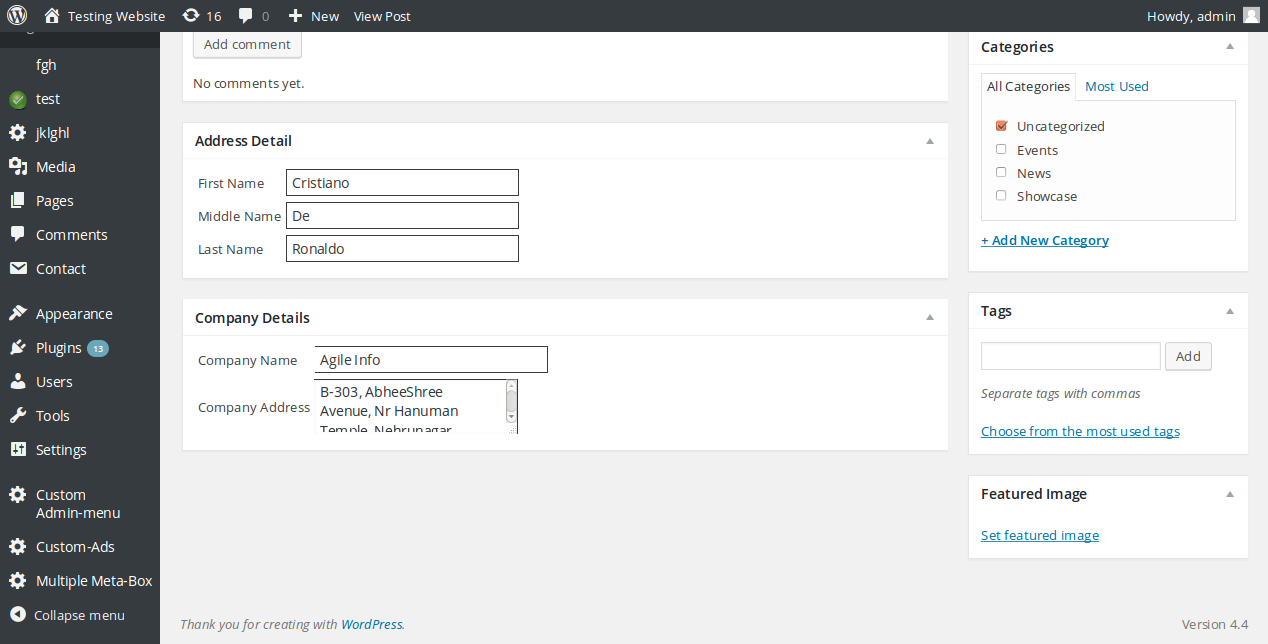The width and height of the screenshot is (1268, 644).
Task: Collapse the Company Details meta box
Action: click(930, 318)
